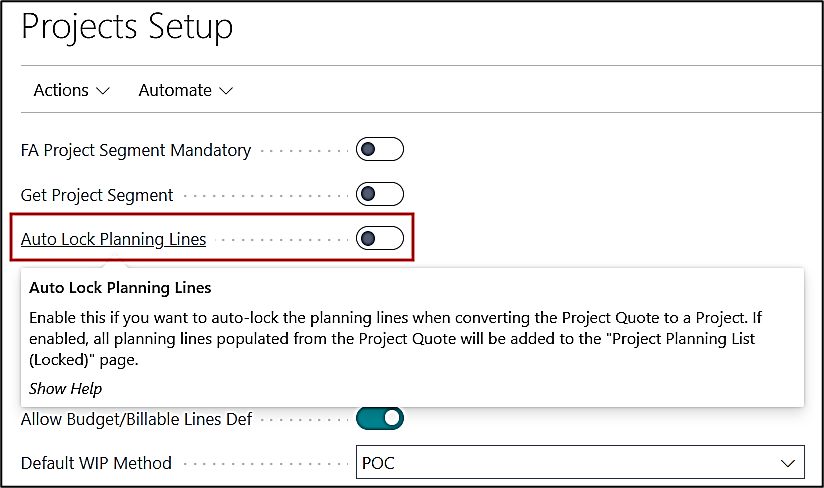Click the Auto Lock Planning Lines field label
The width and height of the screenshot is (824, 488).
(x=113, y=239)
